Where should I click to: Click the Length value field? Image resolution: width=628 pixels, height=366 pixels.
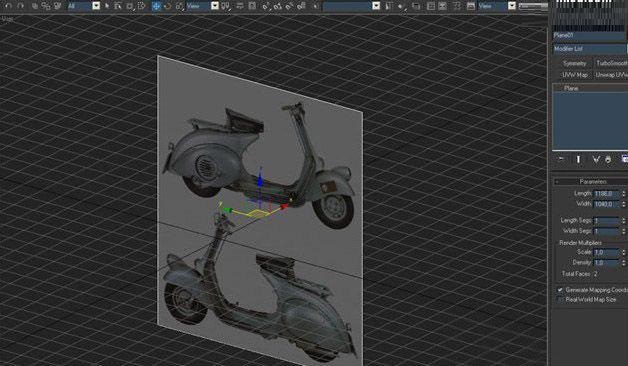(606, 194)
